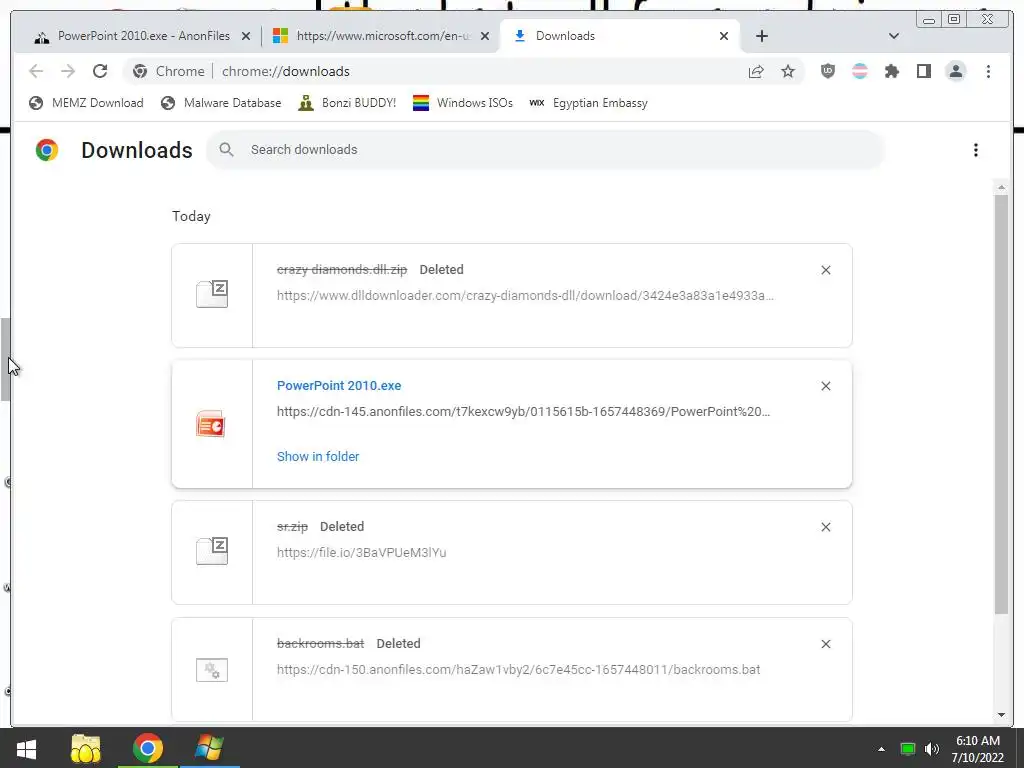
Task: Click the crossed-out crazy-diamonds.dll.zip filename
Action: click(x=342, y=270)
